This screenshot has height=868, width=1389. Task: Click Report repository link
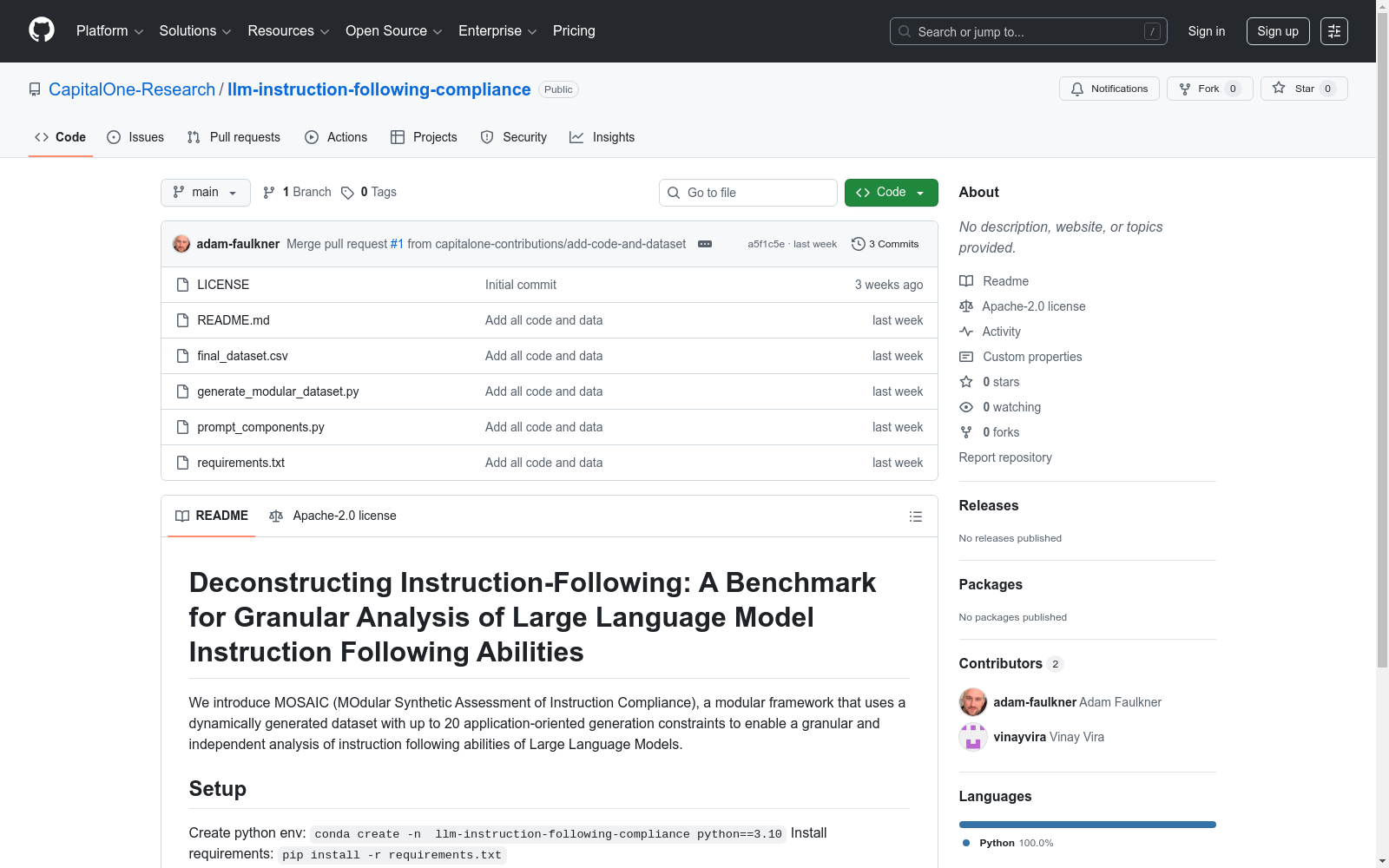click(x=1005, y=457)
